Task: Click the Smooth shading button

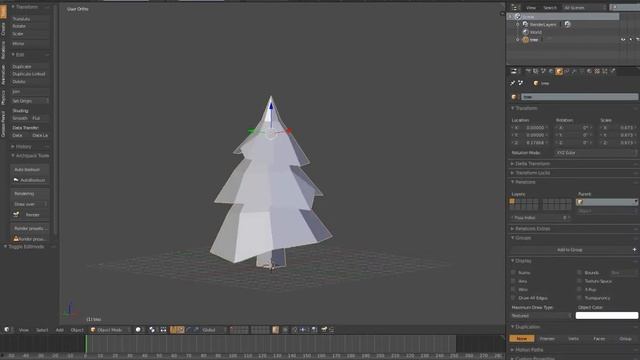Action: pyautogui.click(x=20, y=118)
